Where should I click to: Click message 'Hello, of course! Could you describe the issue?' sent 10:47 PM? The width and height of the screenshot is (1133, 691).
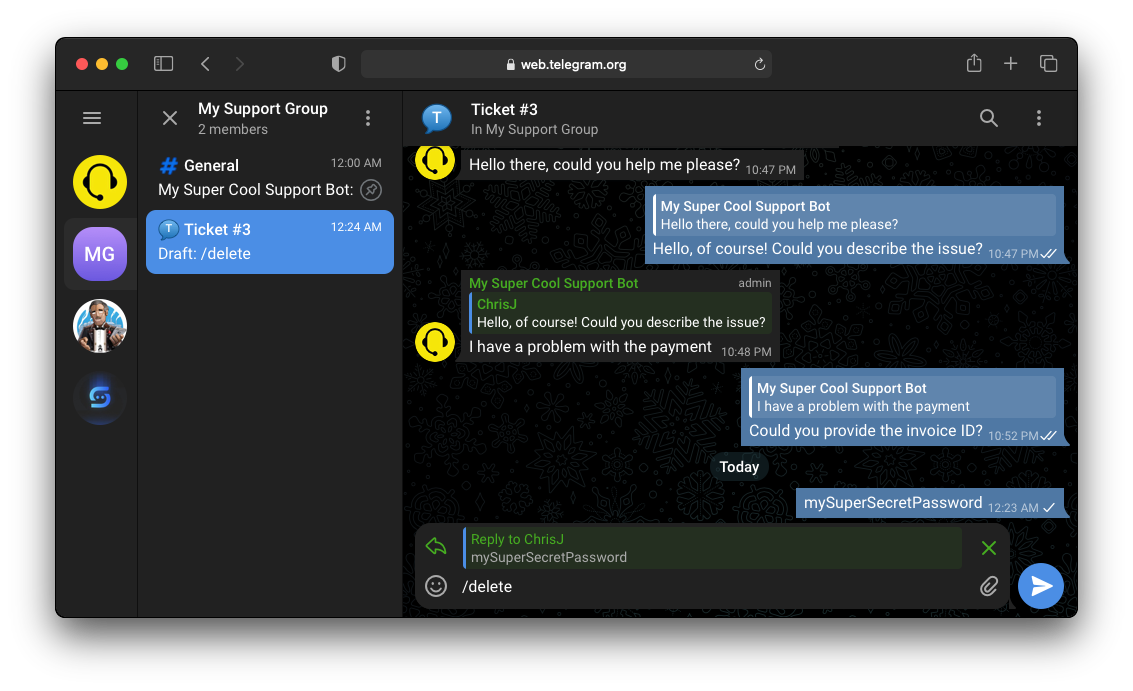click(817, 249)
